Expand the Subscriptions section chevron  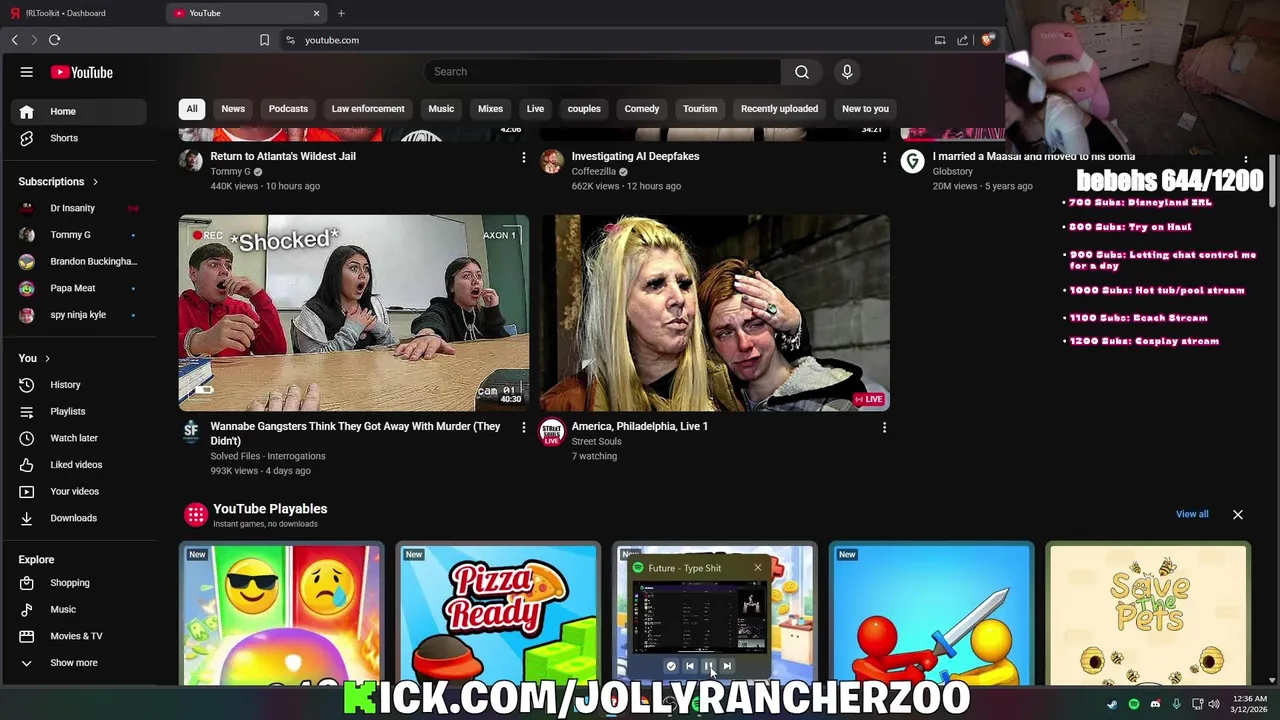95,182
